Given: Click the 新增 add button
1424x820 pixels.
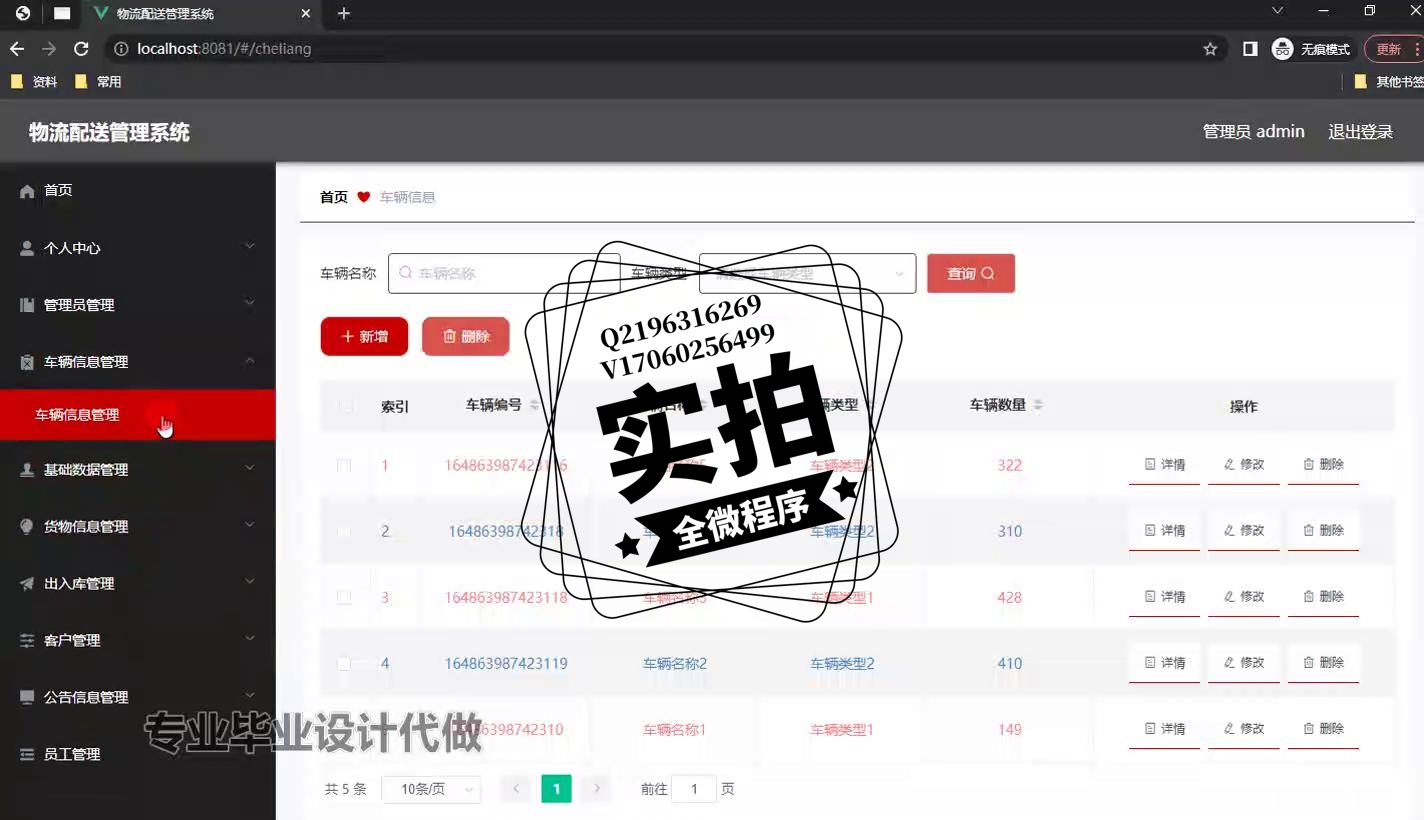Looking at the screenshot, I should point(364,336).
